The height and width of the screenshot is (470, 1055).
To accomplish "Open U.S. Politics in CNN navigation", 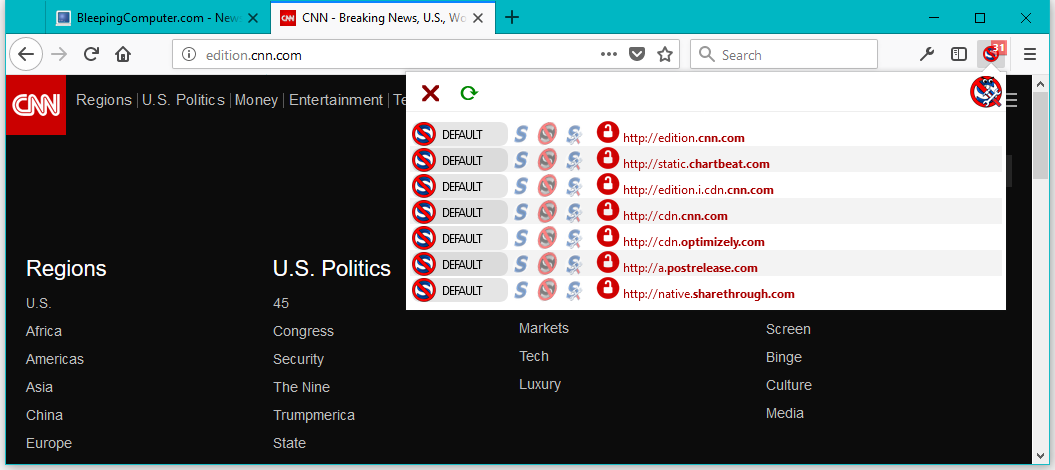I will 183,100.
